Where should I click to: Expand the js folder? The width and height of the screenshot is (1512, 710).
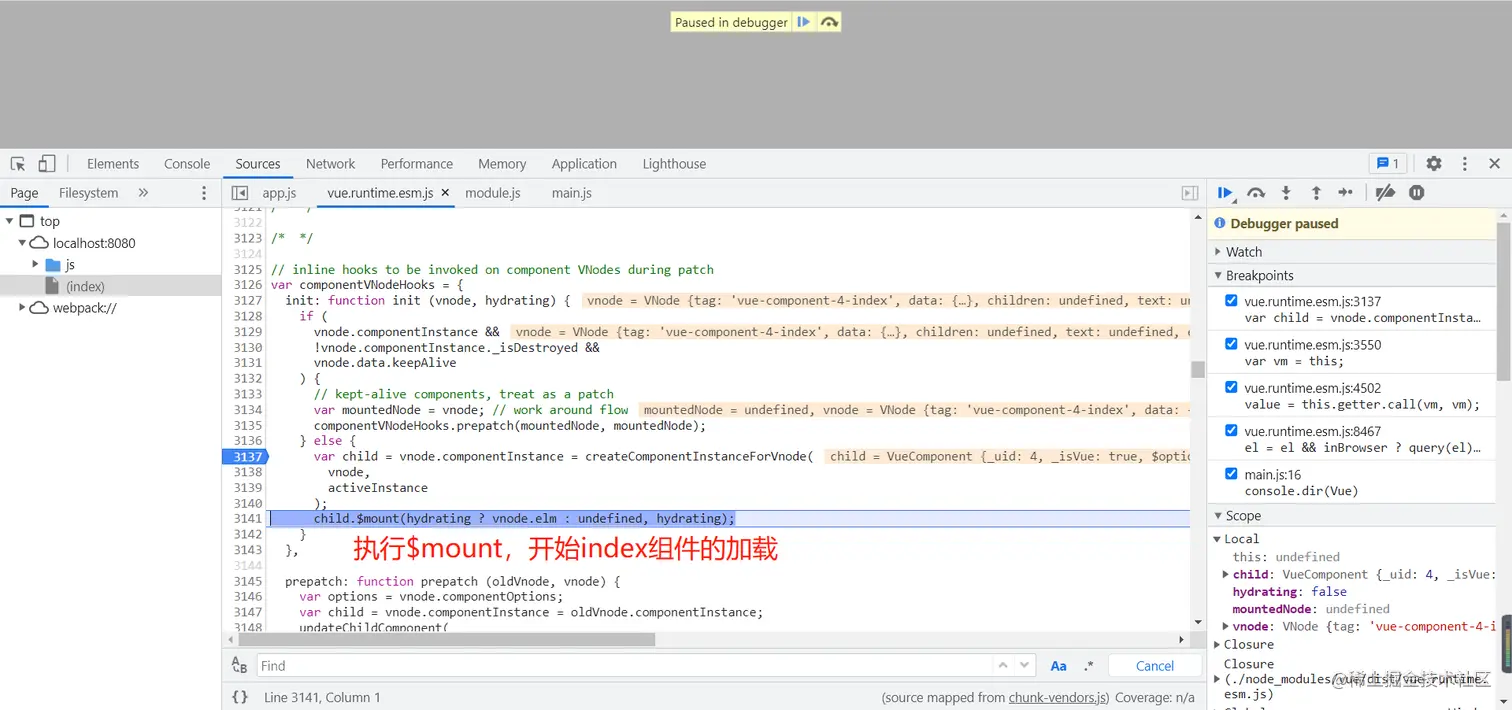pos(36,265)
